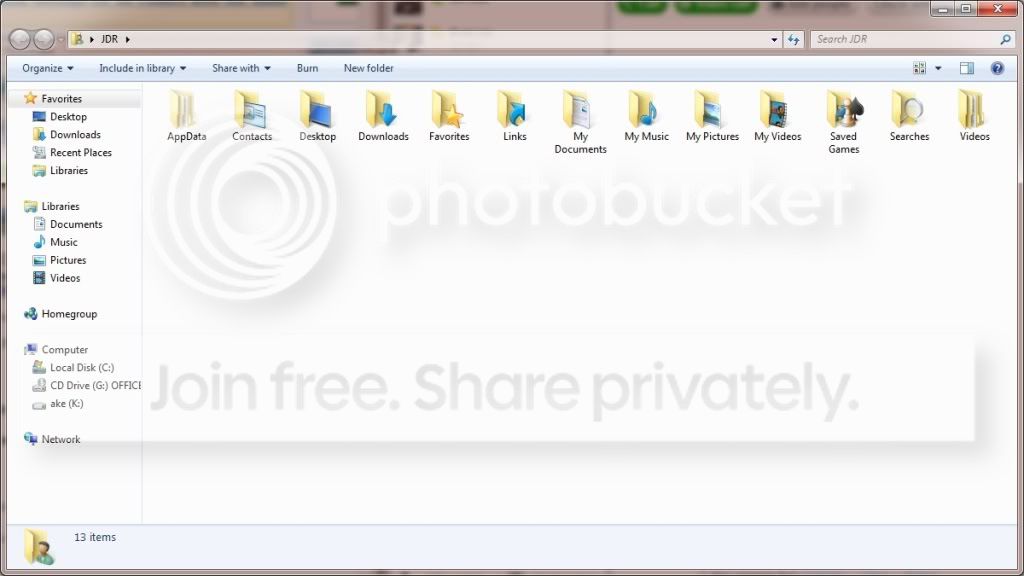Open Documents library in sidebar
The image size is (1024, 576).
(x=76, y=224)
